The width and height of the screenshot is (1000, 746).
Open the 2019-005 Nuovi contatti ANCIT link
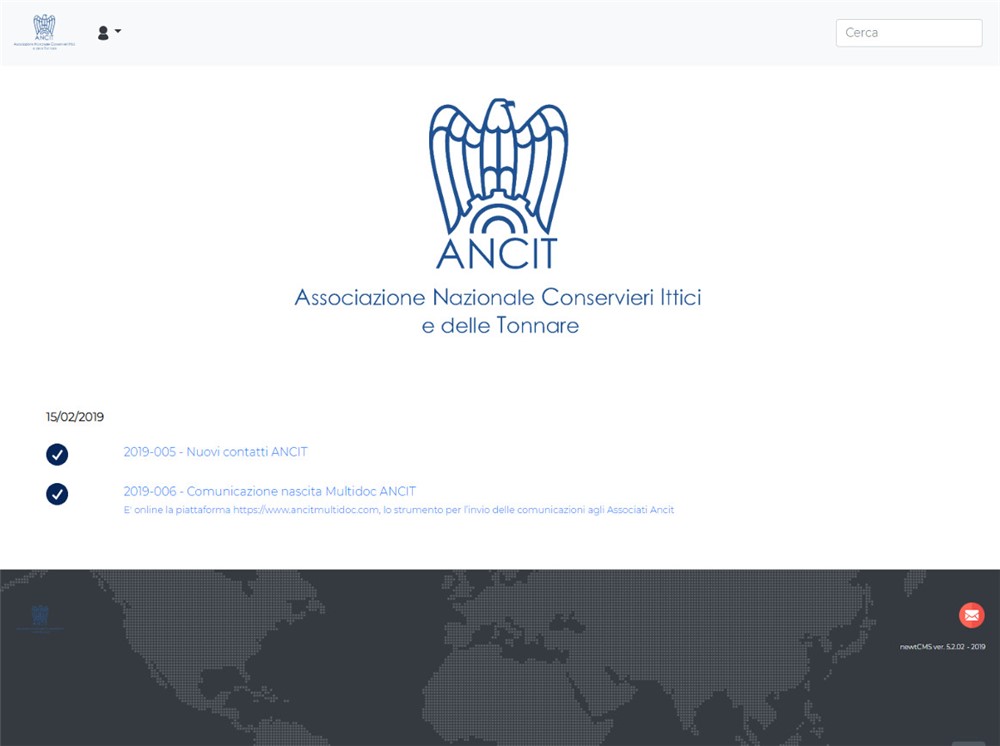(216, 451)
